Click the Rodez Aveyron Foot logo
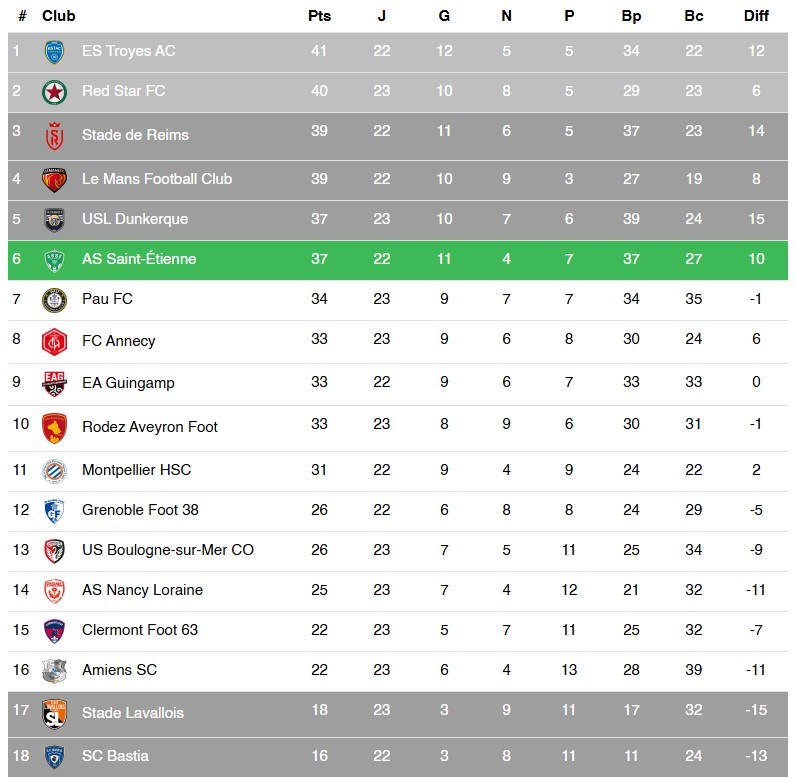This screenshot has height=783, width=795. 54,427
